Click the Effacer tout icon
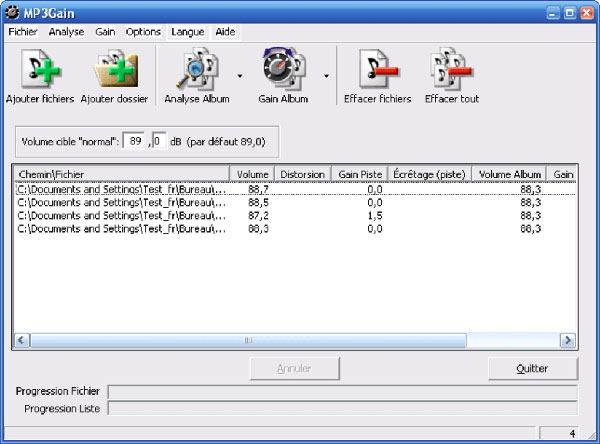600x444 pixels. point(451,70)
